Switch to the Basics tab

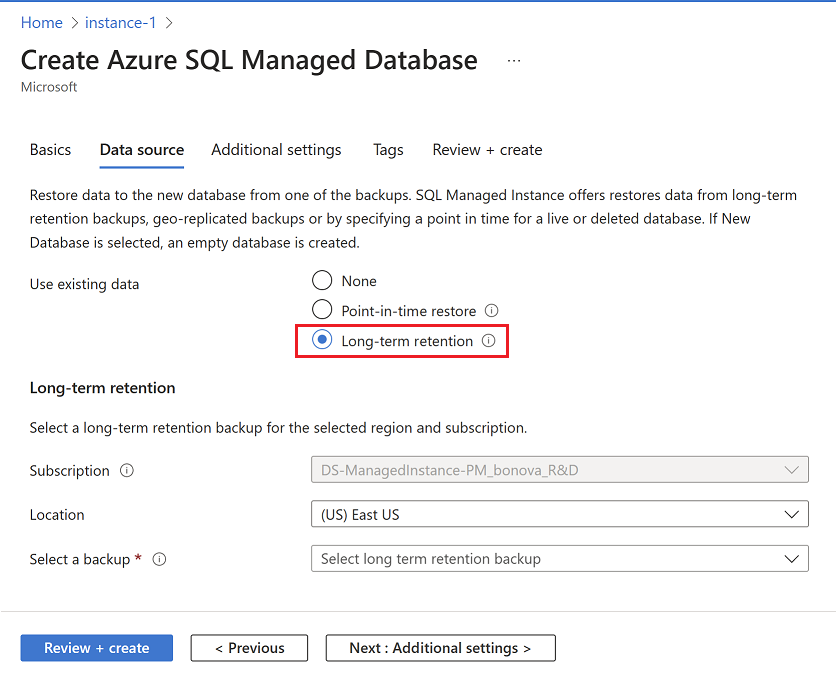tap(50, 150)
